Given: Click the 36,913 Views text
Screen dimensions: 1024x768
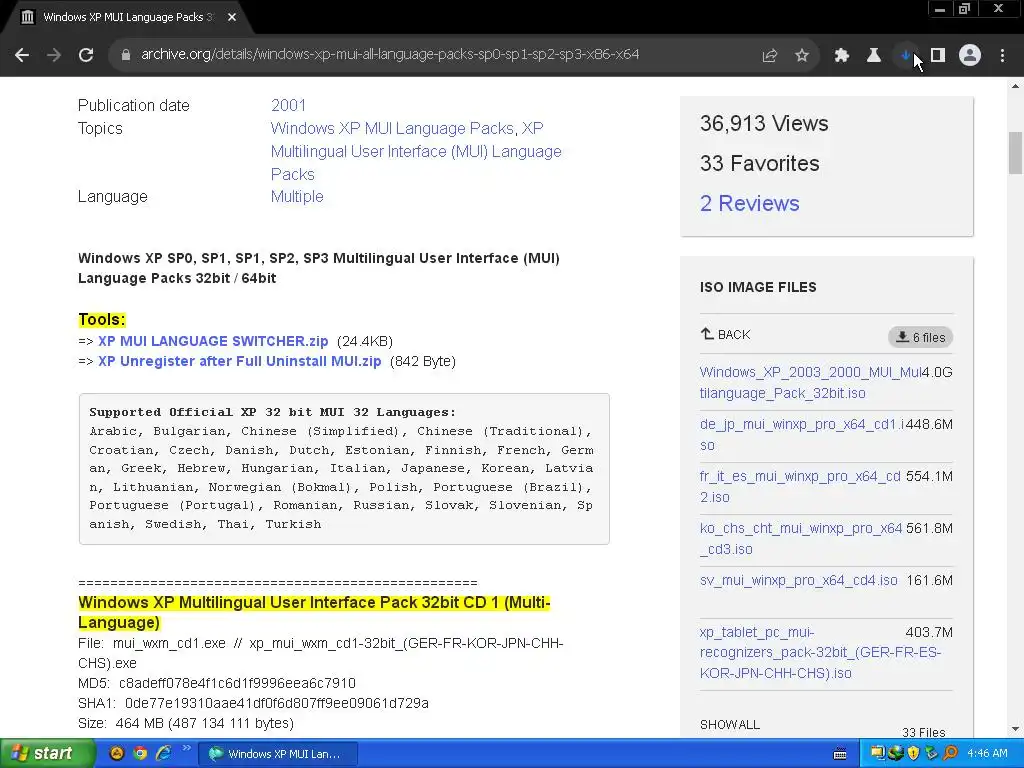Looking at the screenshot, I should pyautogui.click(x=763, y=123).
